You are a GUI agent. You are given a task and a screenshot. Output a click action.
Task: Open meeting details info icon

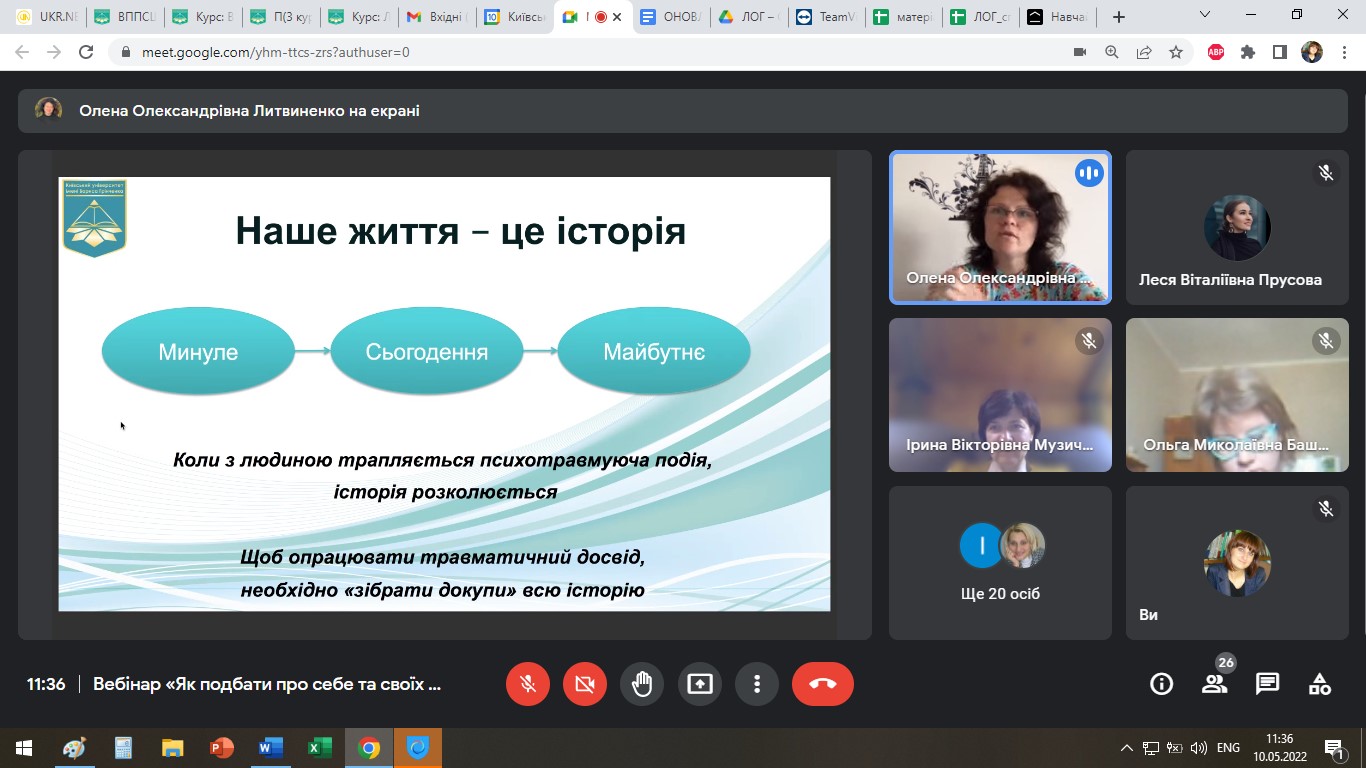1161,684
